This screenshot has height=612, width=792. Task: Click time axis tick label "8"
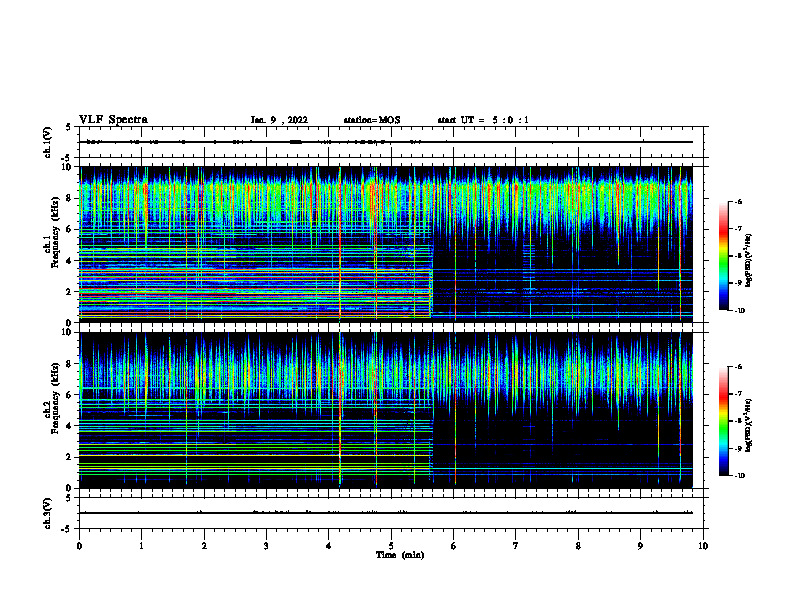(x=578, y=546)
